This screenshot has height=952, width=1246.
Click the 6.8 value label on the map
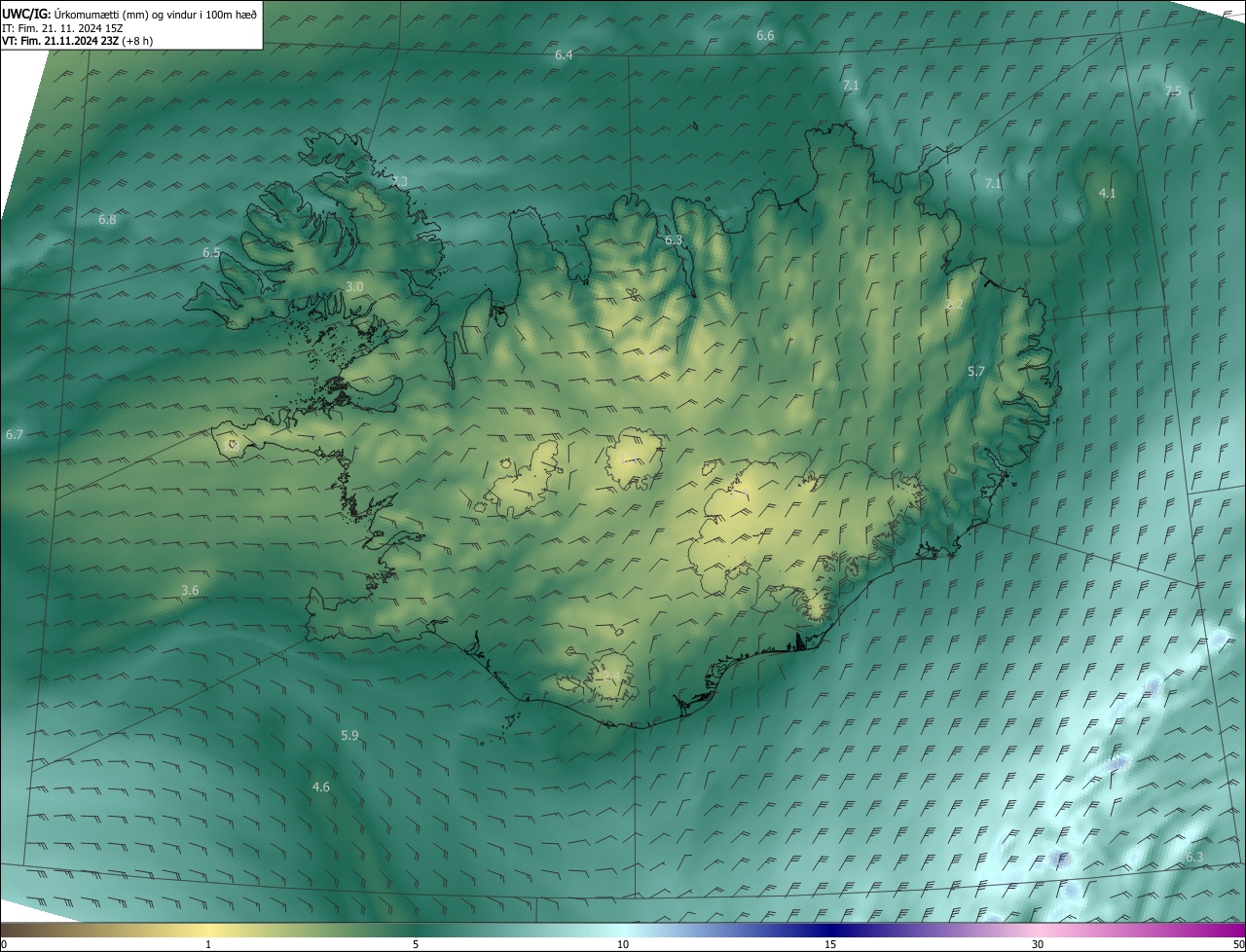point(107,220)
